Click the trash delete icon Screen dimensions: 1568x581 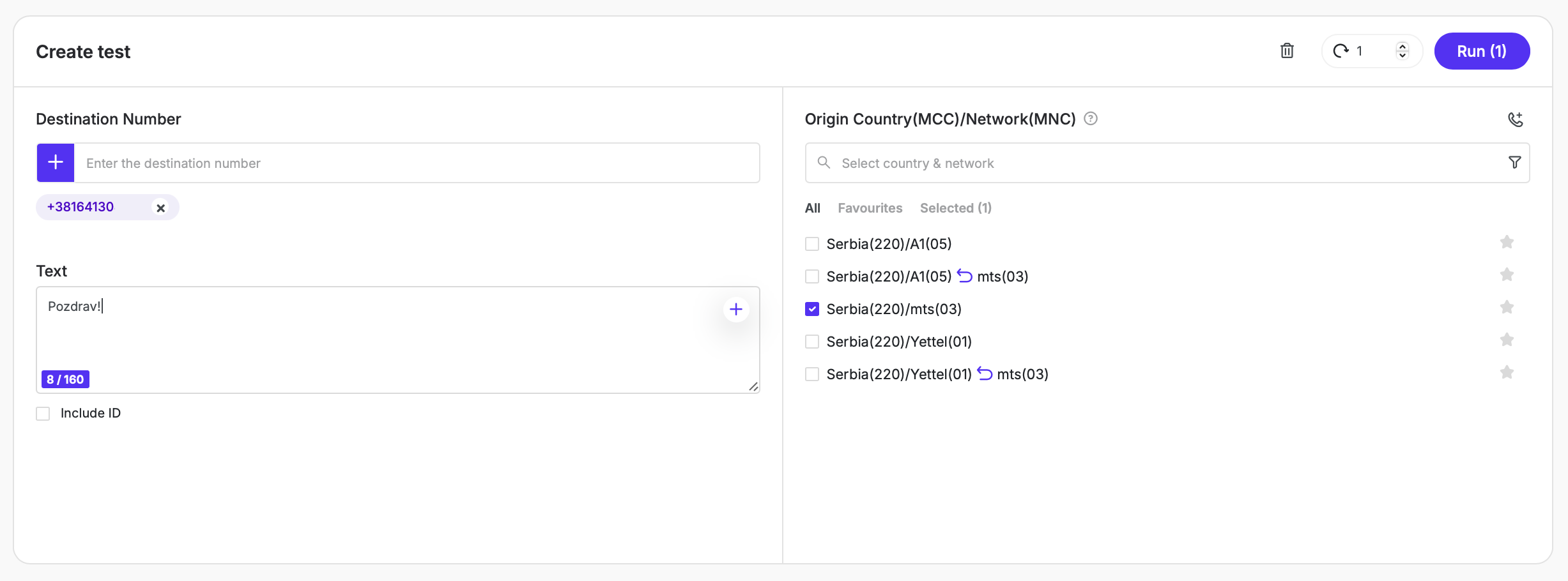pos(1287,51)
